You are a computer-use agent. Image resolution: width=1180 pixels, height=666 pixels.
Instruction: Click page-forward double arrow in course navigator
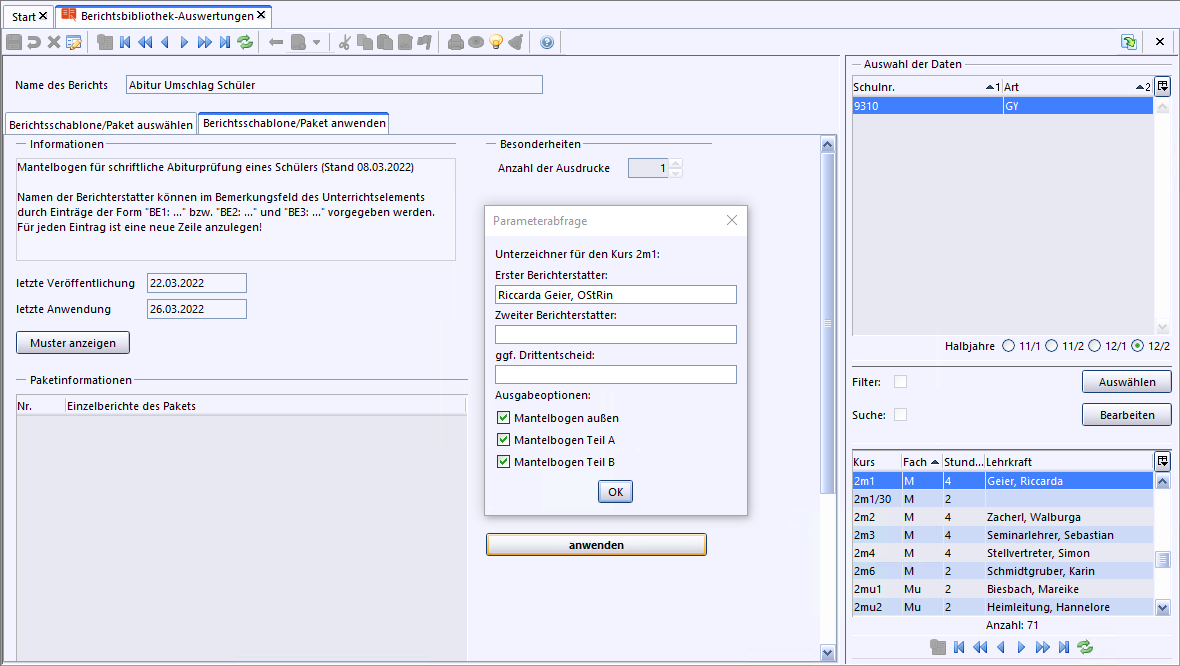(x=1042, y=647)
